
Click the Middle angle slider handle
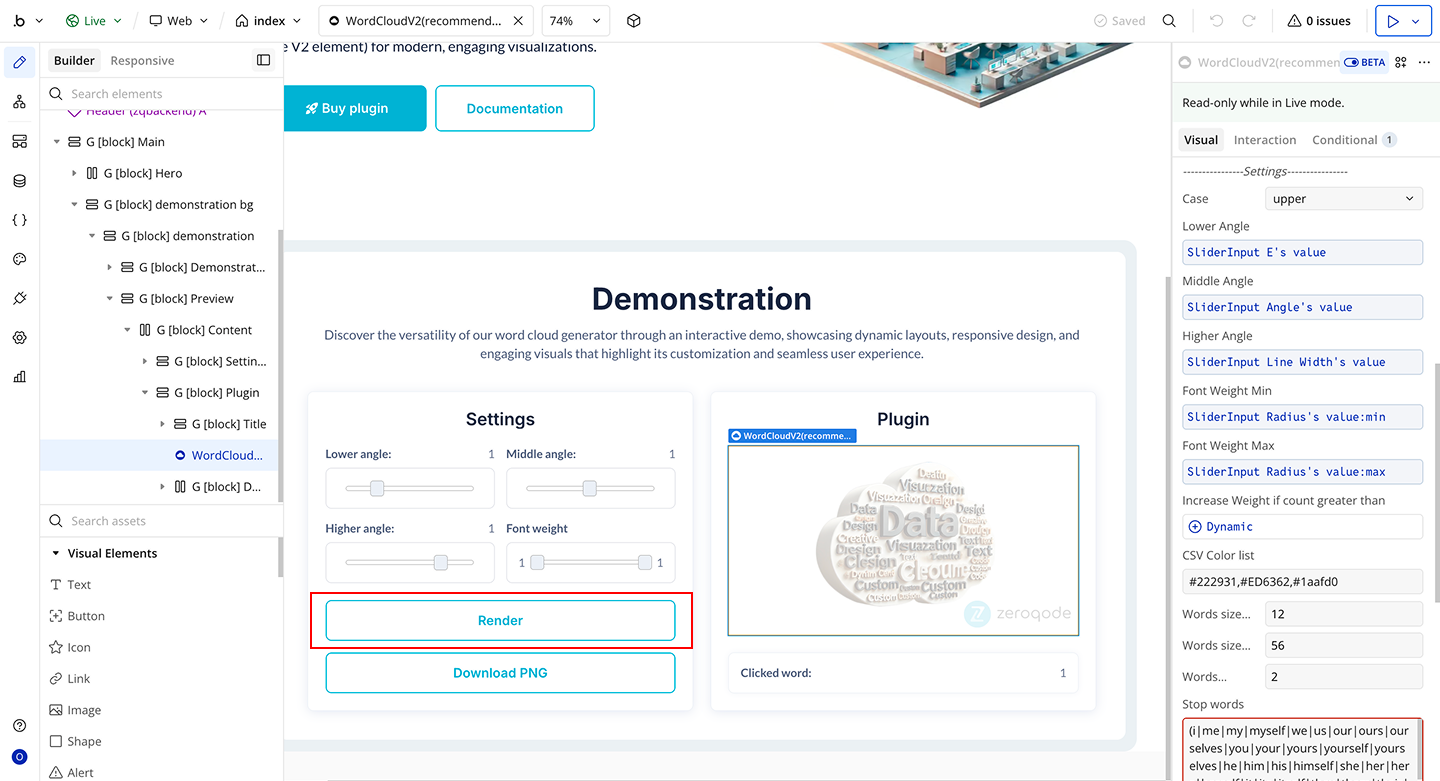coord(590,488)
